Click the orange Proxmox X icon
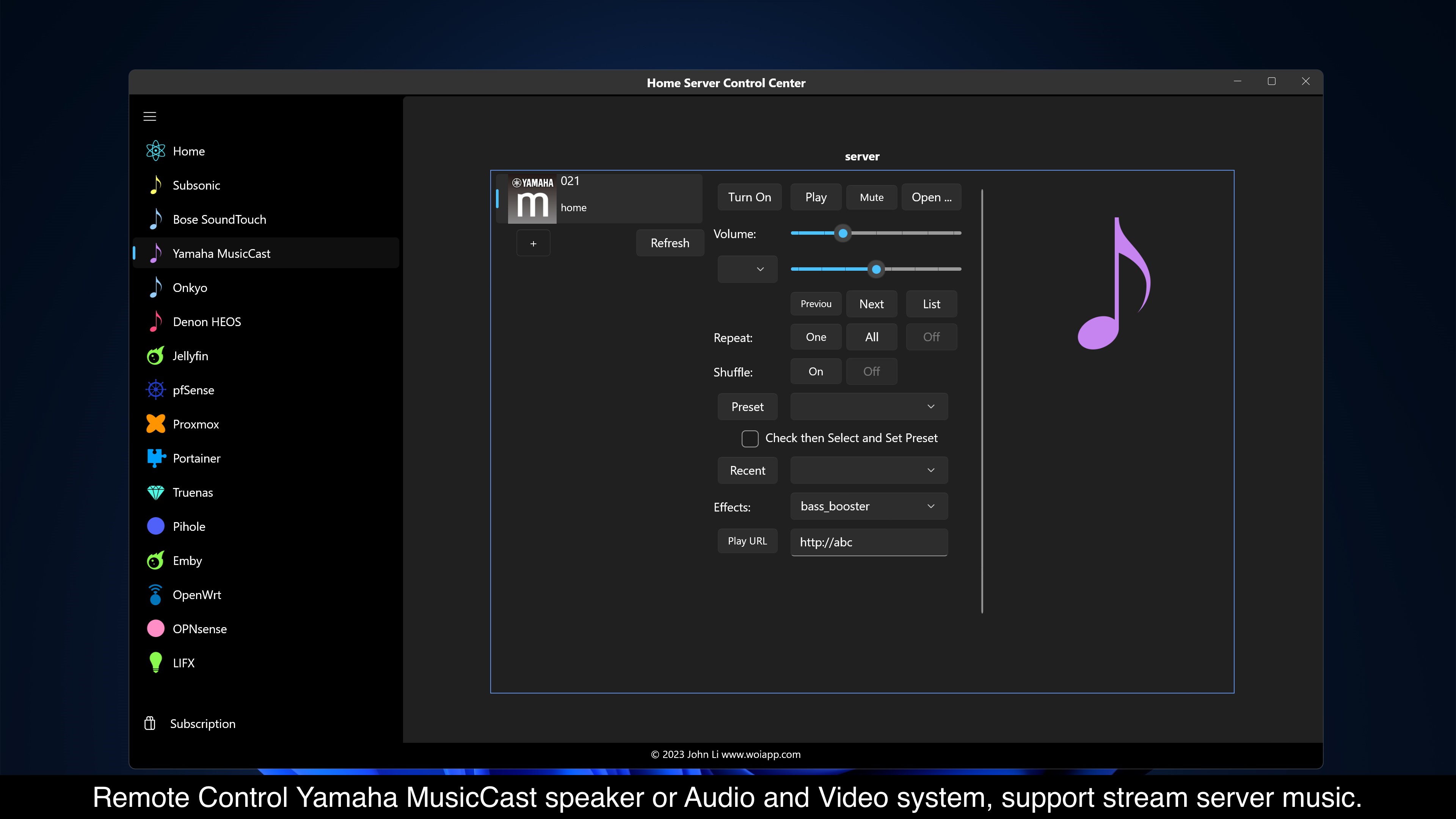The image size is (1456, 819). point(155,424)
